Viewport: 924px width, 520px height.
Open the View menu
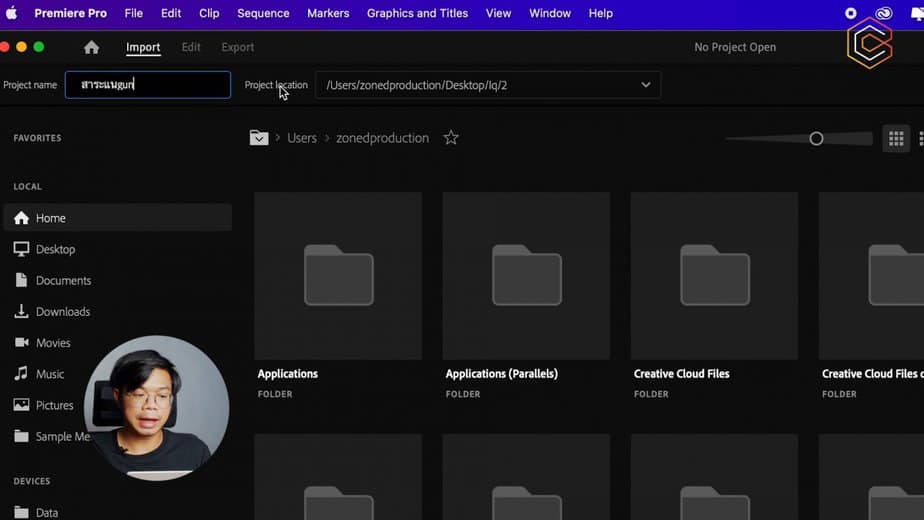tap(499, 13)
